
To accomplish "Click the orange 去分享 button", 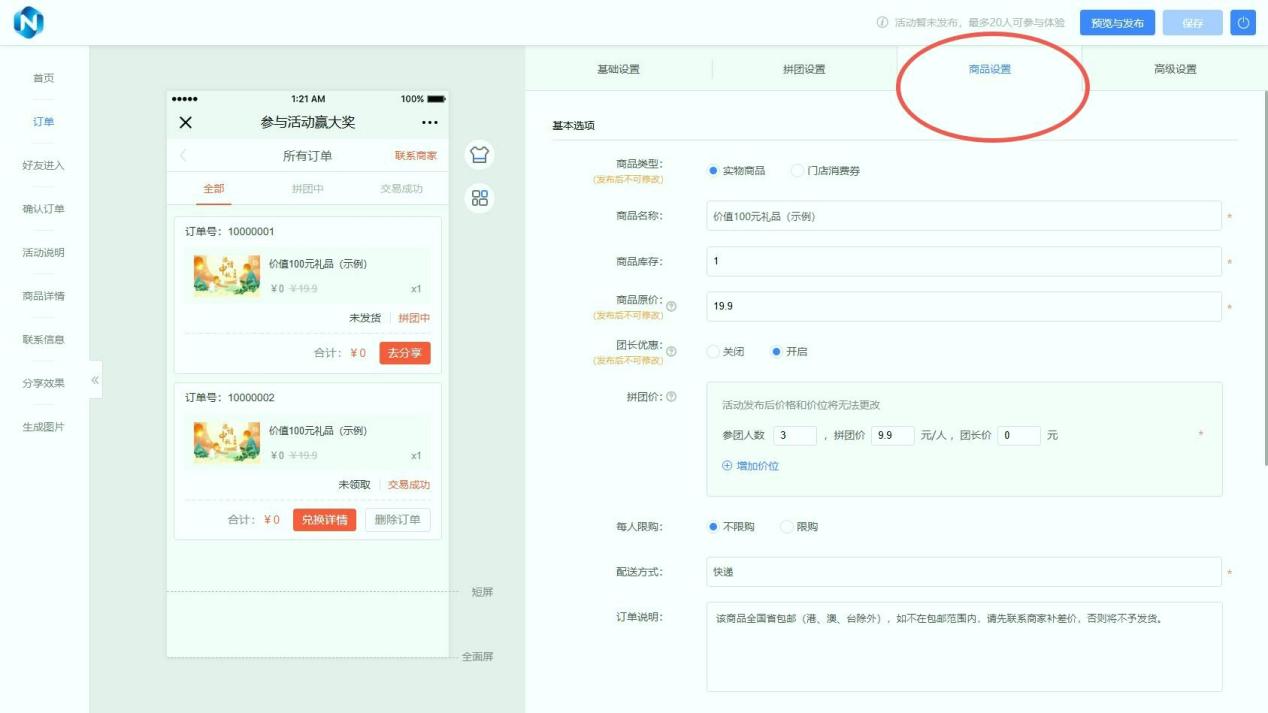I will [405, 353].
